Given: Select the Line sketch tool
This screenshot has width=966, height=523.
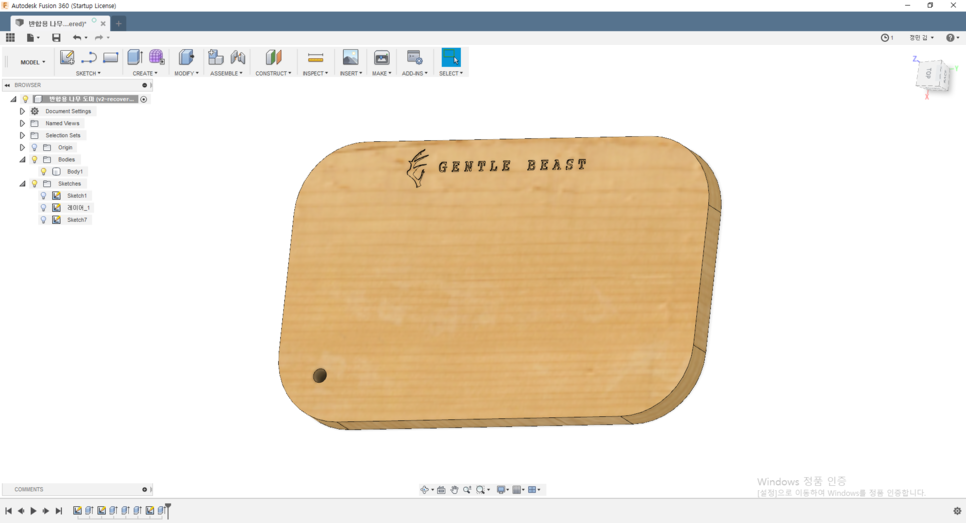Looking at the screenshot, I should (x=89, y=58).
